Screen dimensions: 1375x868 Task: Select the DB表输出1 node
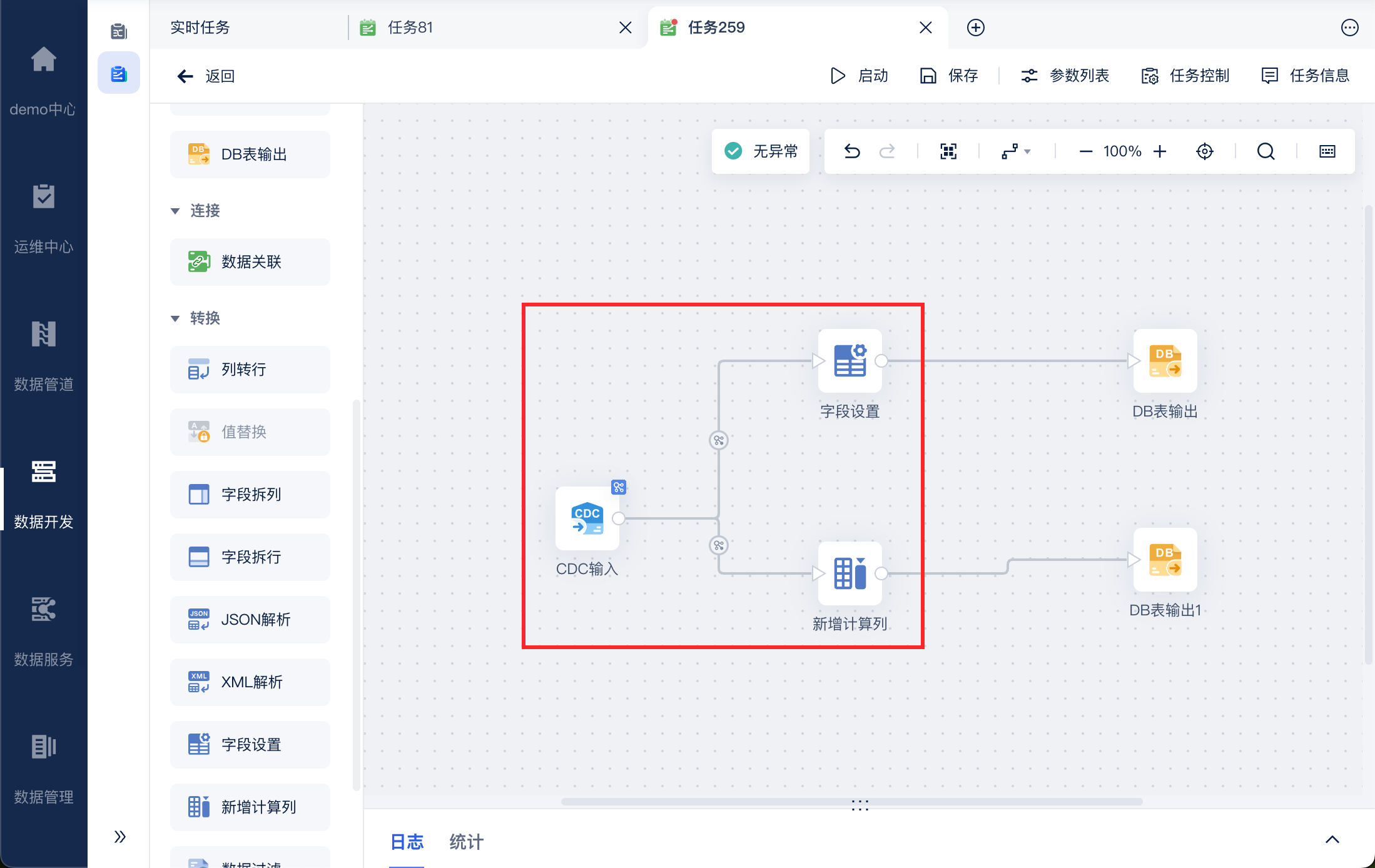coord(1165,560)
